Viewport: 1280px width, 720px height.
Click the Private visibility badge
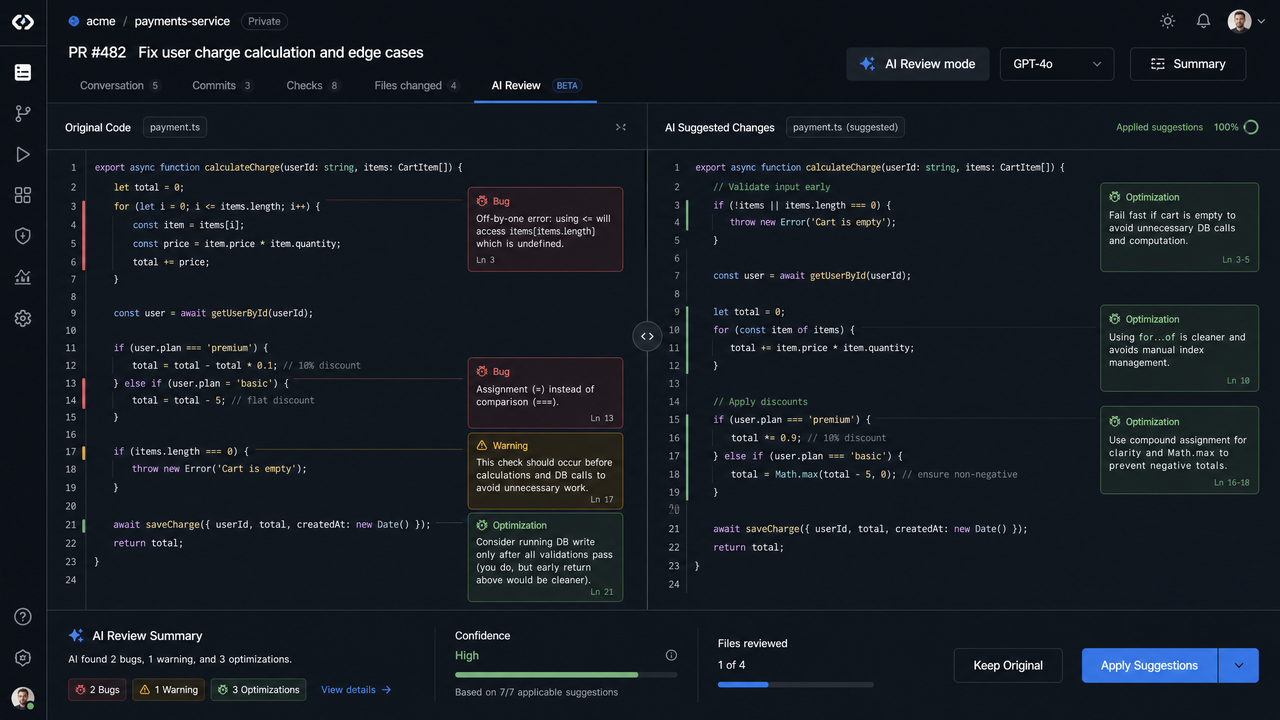pos(264,21)
